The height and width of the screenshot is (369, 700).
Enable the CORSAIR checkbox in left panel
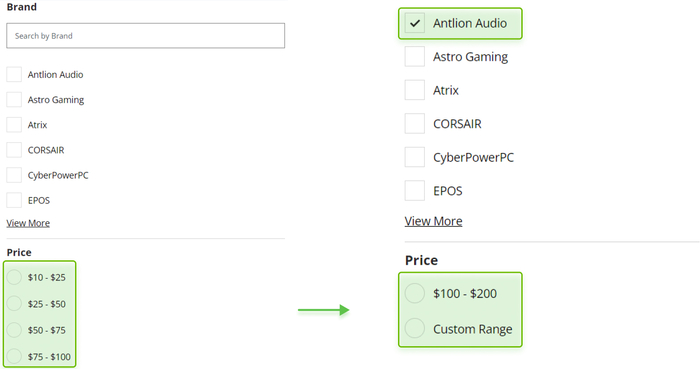click(14, 150)
